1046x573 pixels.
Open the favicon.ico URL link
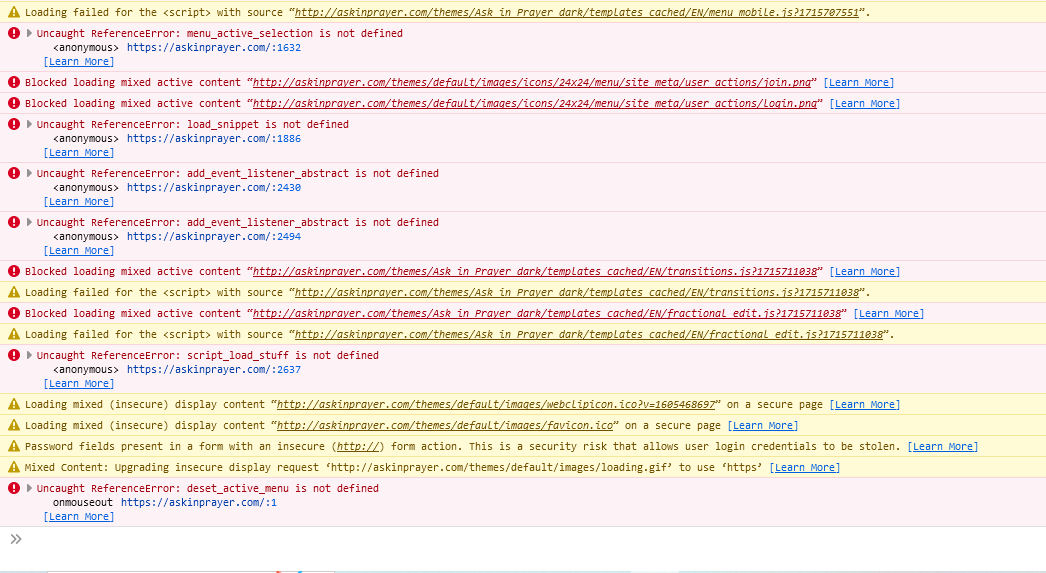[445, 425]
